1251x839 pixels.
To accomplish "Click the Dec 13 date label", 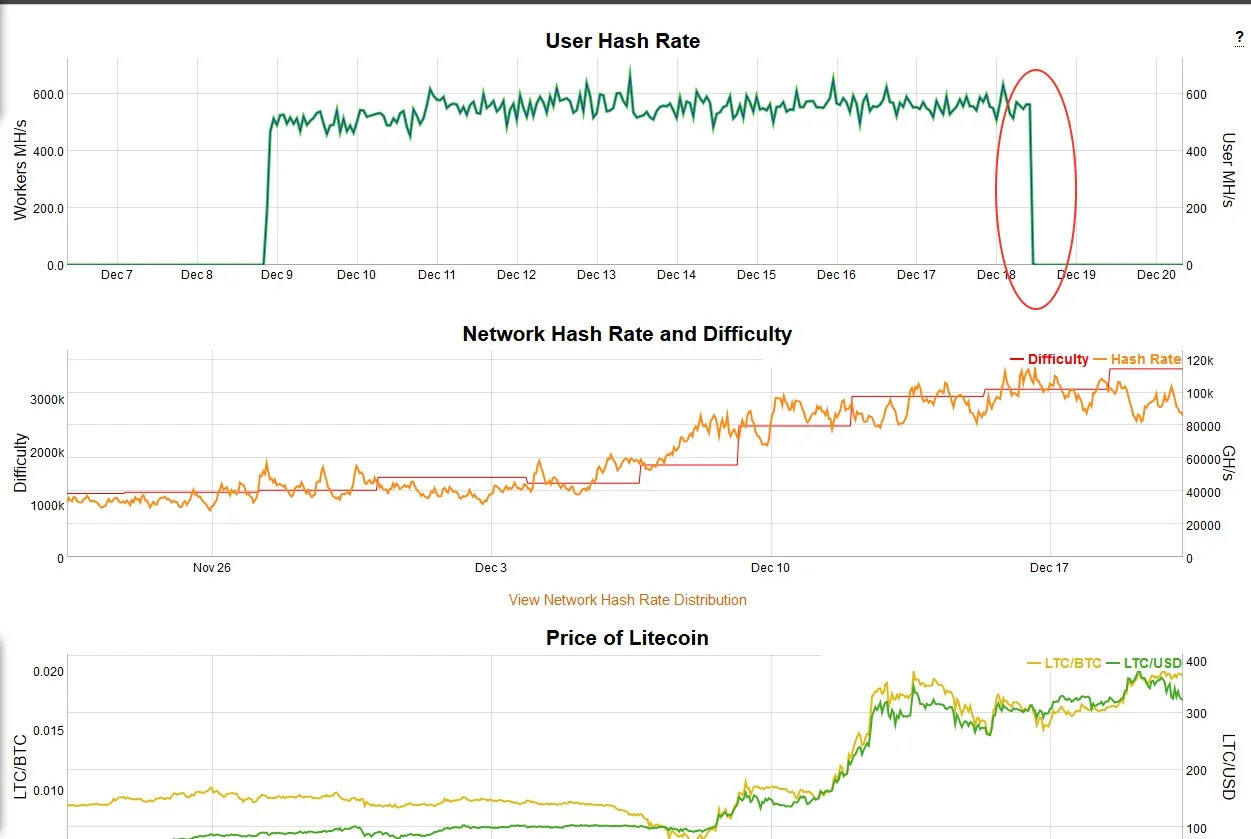I will [x=596, y=275].
